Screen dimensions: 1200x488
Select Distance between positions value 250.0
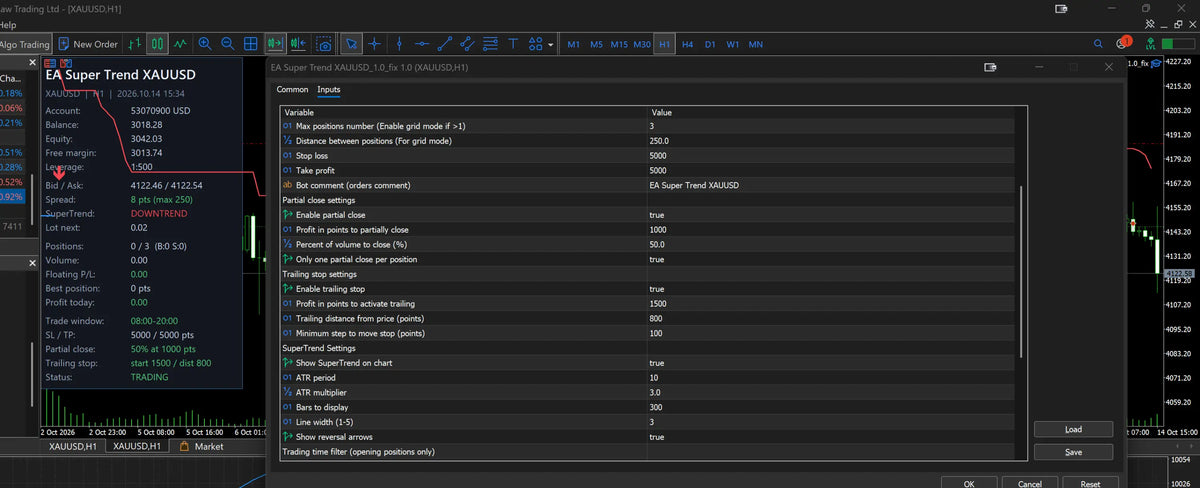(x=830, y=141)
